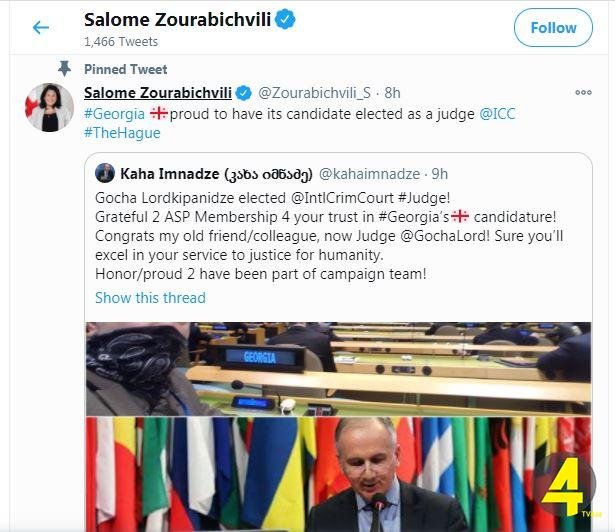The height and width of the screenshot is (532, 615).
Task: Open the tweet's three-dot more menu
Action: 583,93
